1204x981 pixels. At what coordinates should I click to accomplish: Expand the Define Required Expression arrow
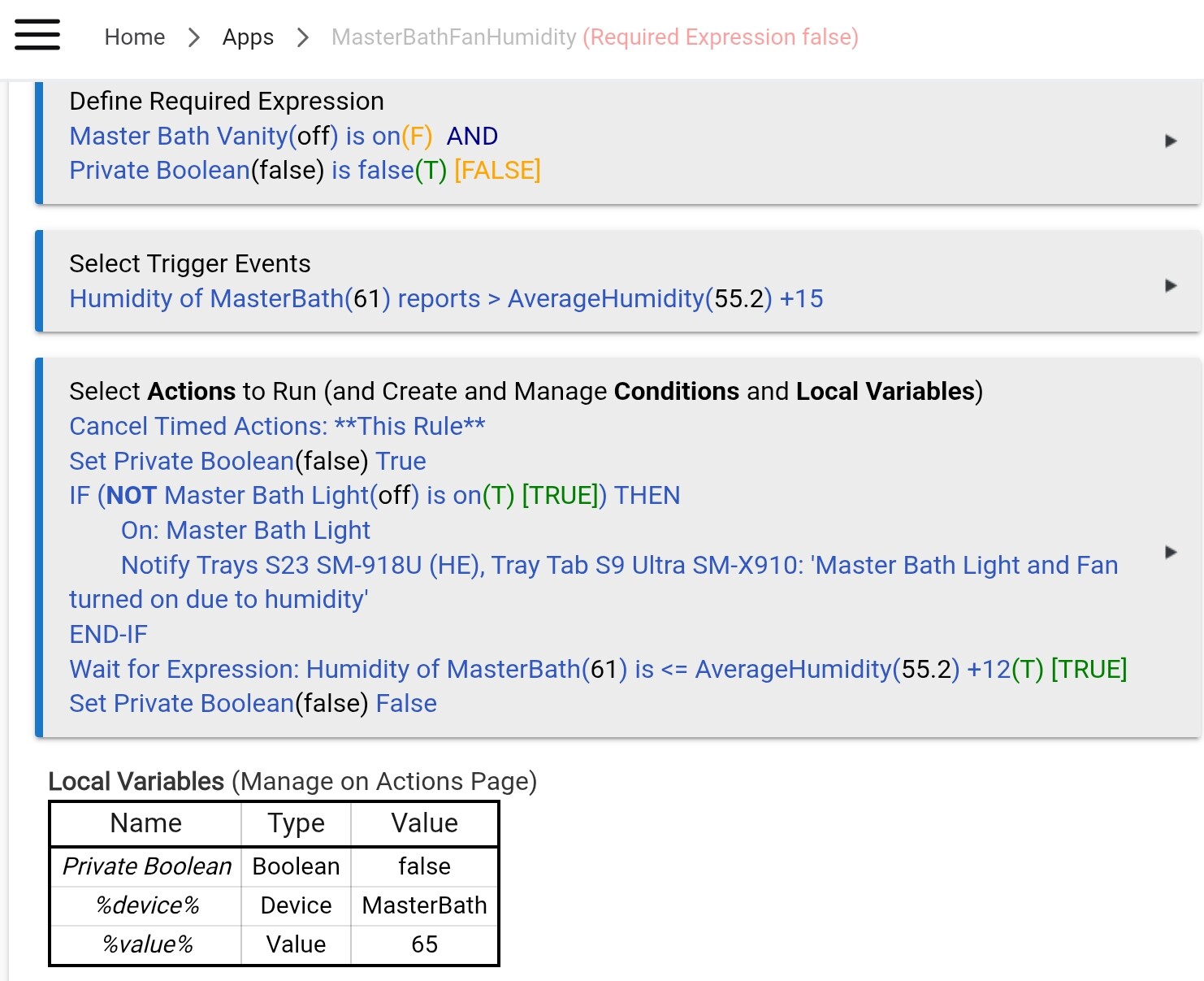(1171, 141)
